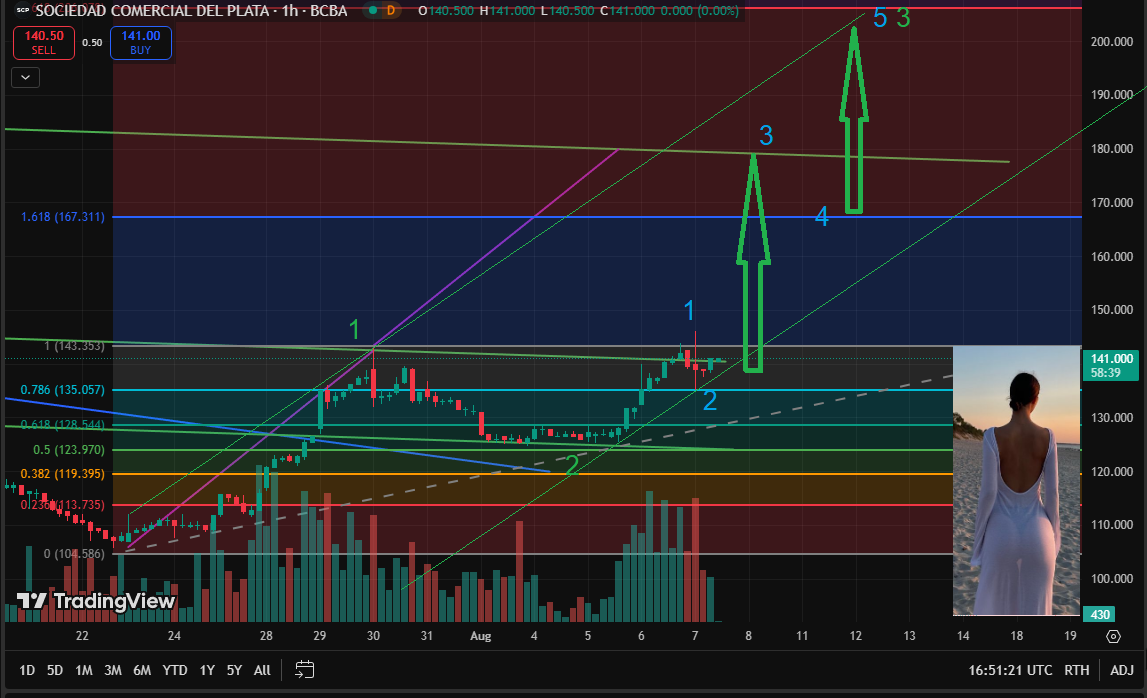Select the 1D time range
The width and height of the screenshot is (1147, 698).
tap(27, 670)
